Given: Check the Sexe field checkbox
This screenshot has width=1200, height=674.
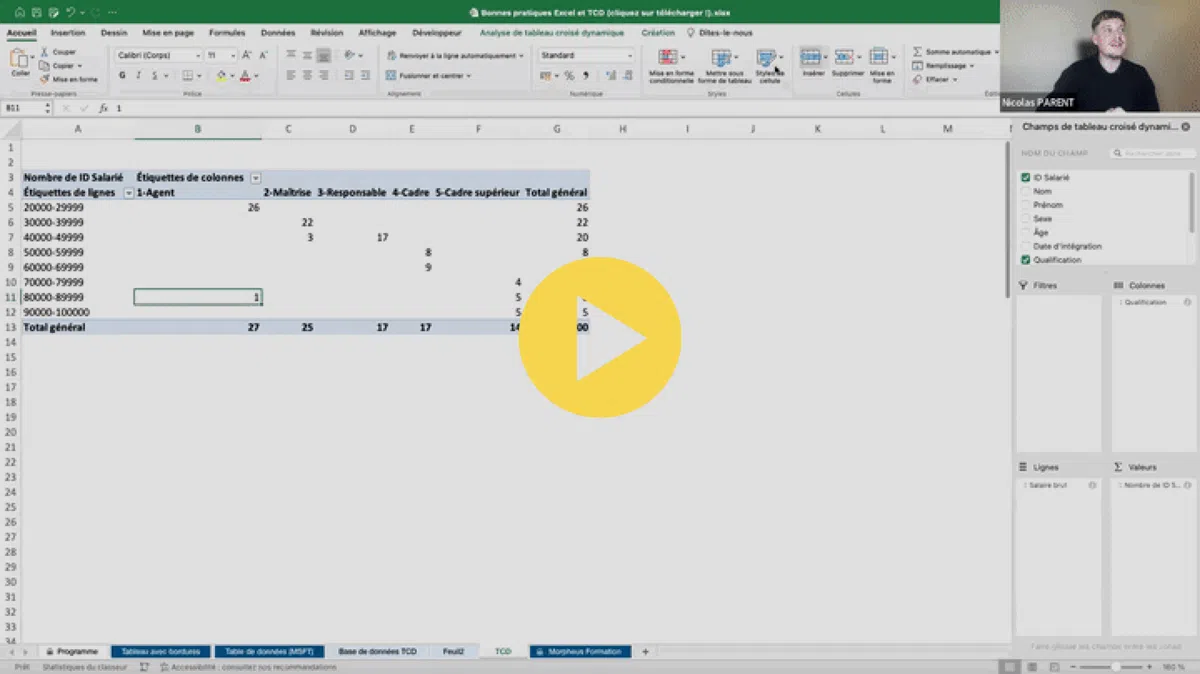Looking at the screenshot, I should click(1025, 218).
